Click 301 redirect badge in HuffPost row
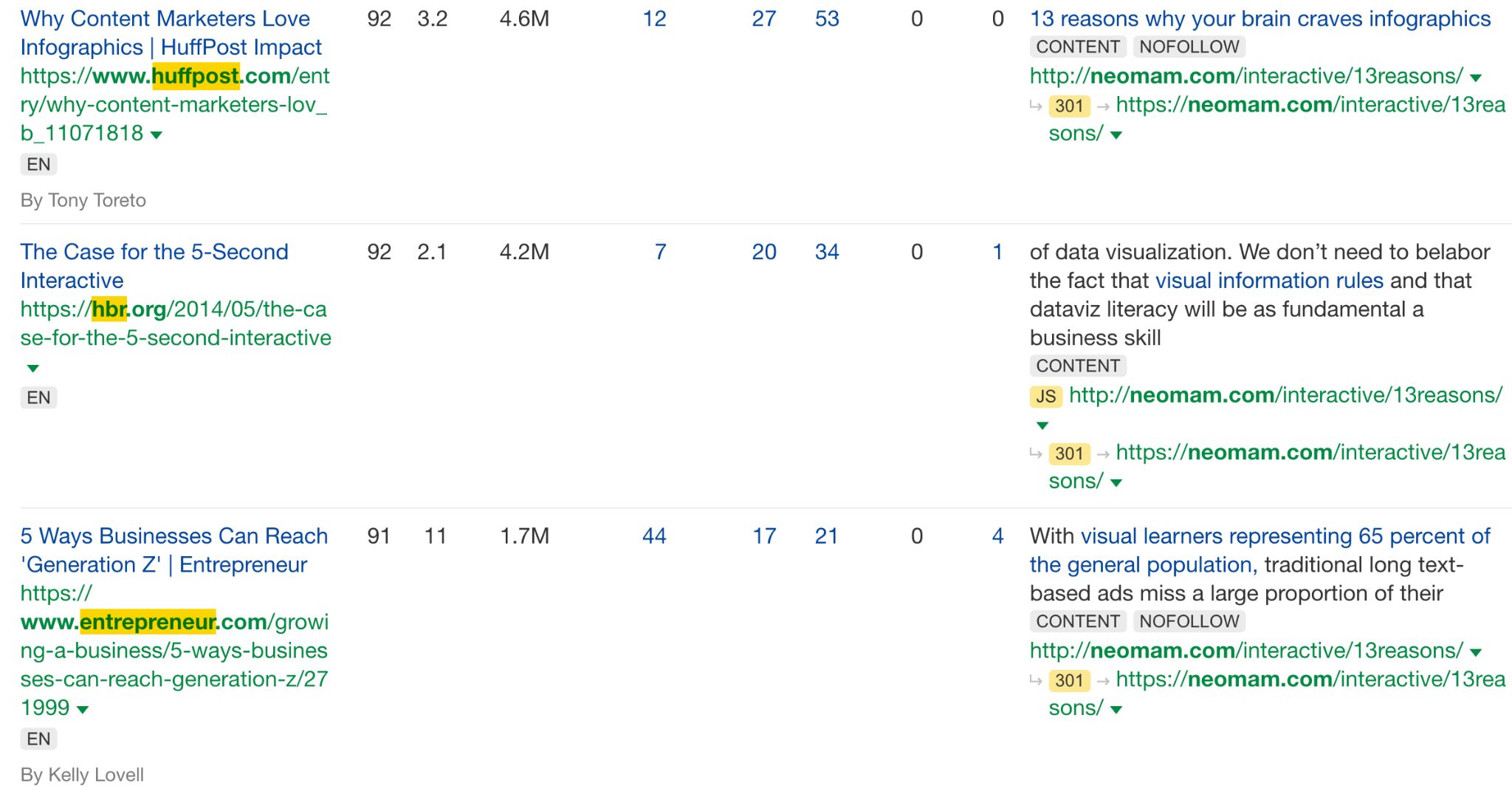Image resolution: width=1512 pixels, height=797 pixels. point(1068,106)
